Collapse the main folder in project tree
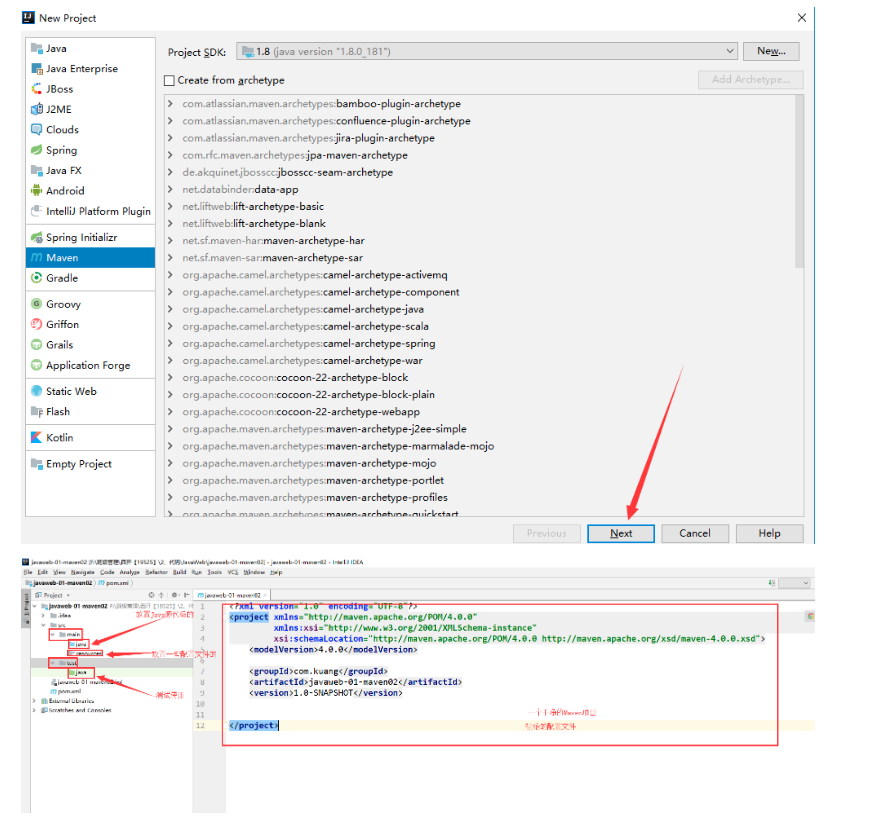Image resolution: width=874 pixels, height=827 pixels. (x=53, y=634)
